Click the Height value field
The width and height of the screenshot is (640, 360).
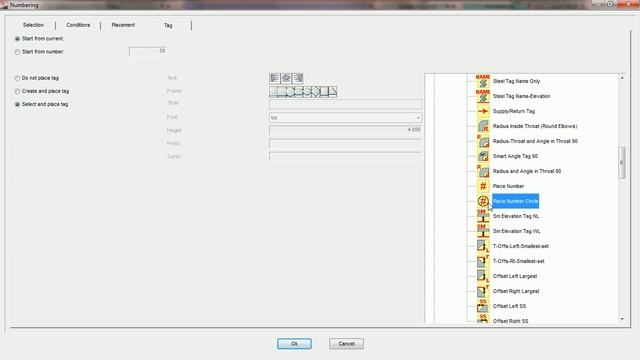(345, 130)
